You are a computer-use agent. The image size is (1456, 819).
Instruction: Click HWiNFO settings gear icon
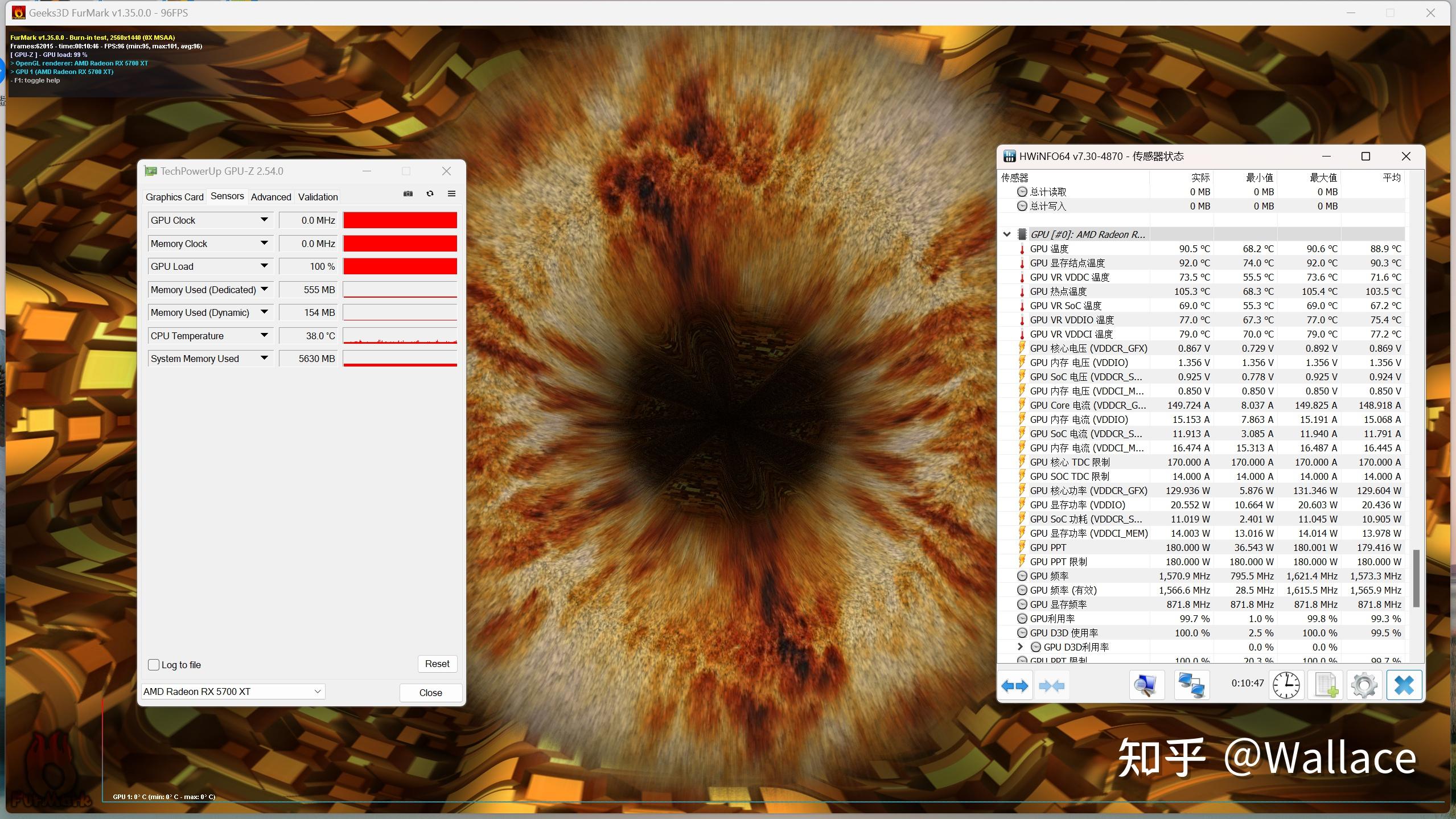1363,685
